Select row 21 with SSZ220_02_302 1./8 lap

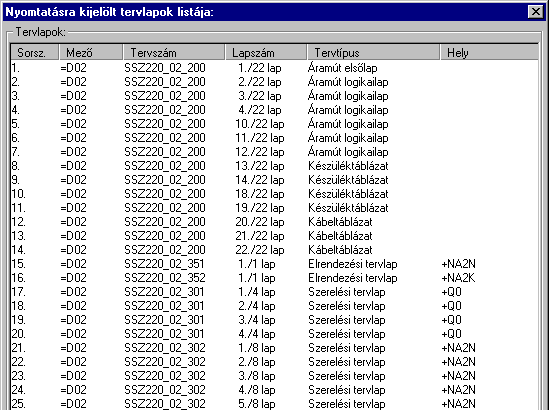pyautogui.click(x=274, y=348)
